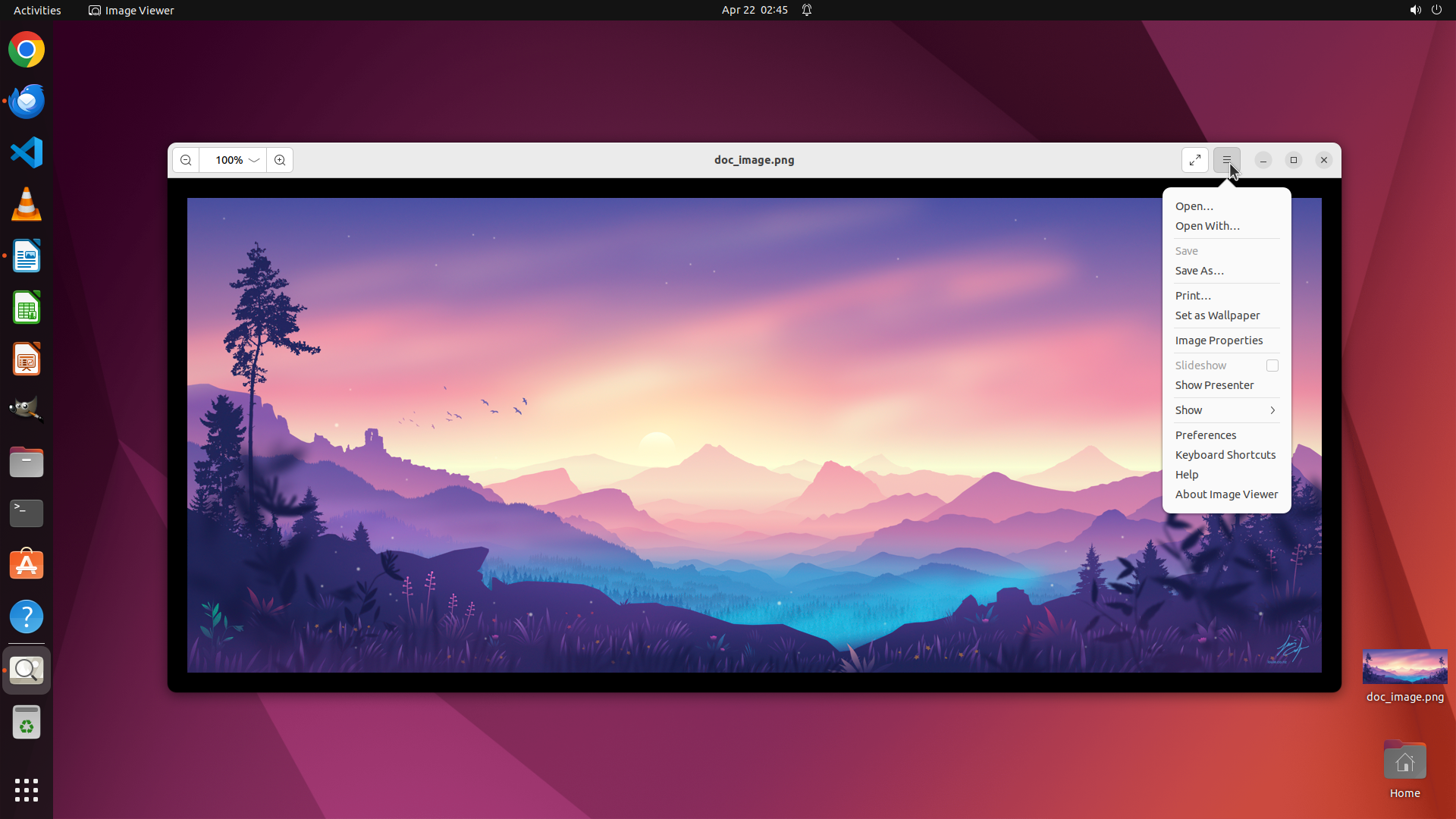Open Preferences from the menu
The width and height of the screenshot is (1456, 819).
pyautogui.click(x=1206, y=435)
